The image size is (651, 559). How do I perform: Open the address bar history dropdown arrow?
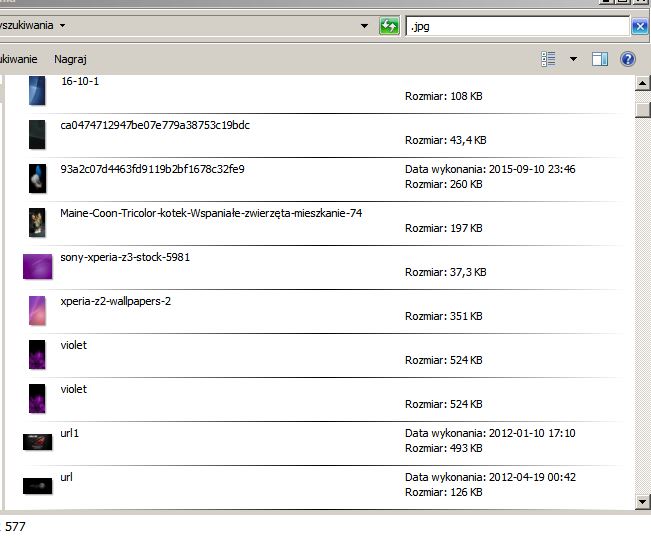364,26
